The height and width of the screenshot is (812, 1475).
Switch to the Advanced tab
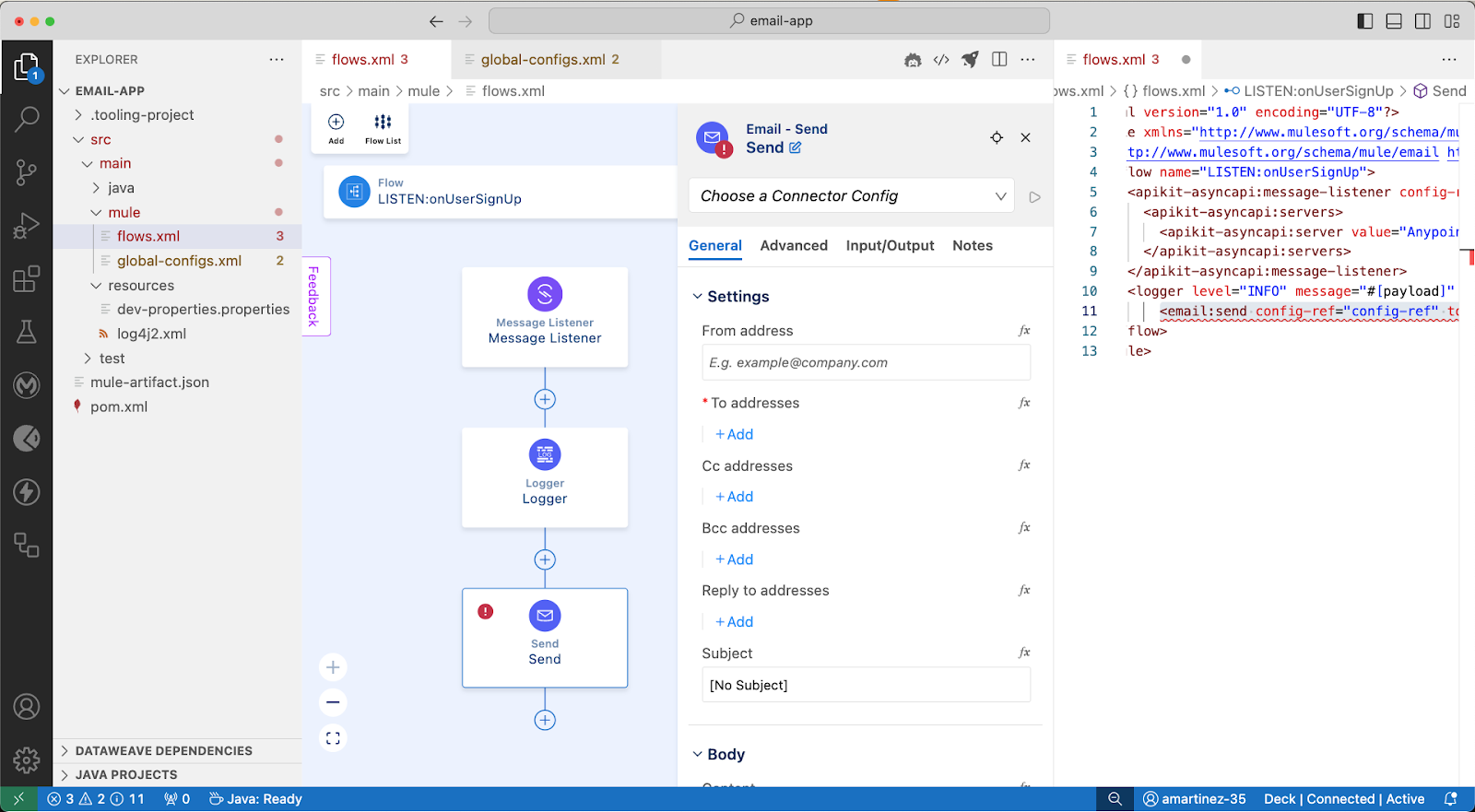(x=794, y=245)
